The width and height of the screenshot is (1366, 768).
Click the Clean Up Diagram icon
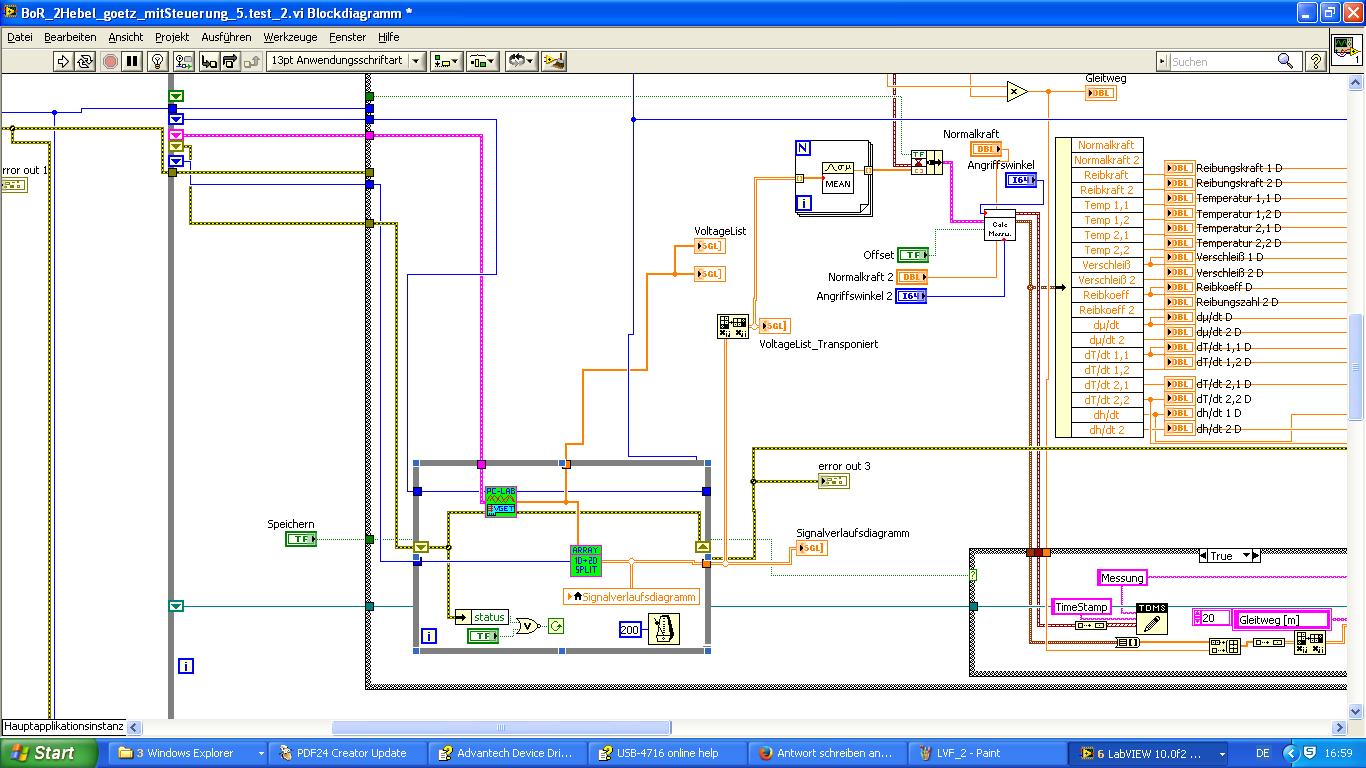(554, 61)
